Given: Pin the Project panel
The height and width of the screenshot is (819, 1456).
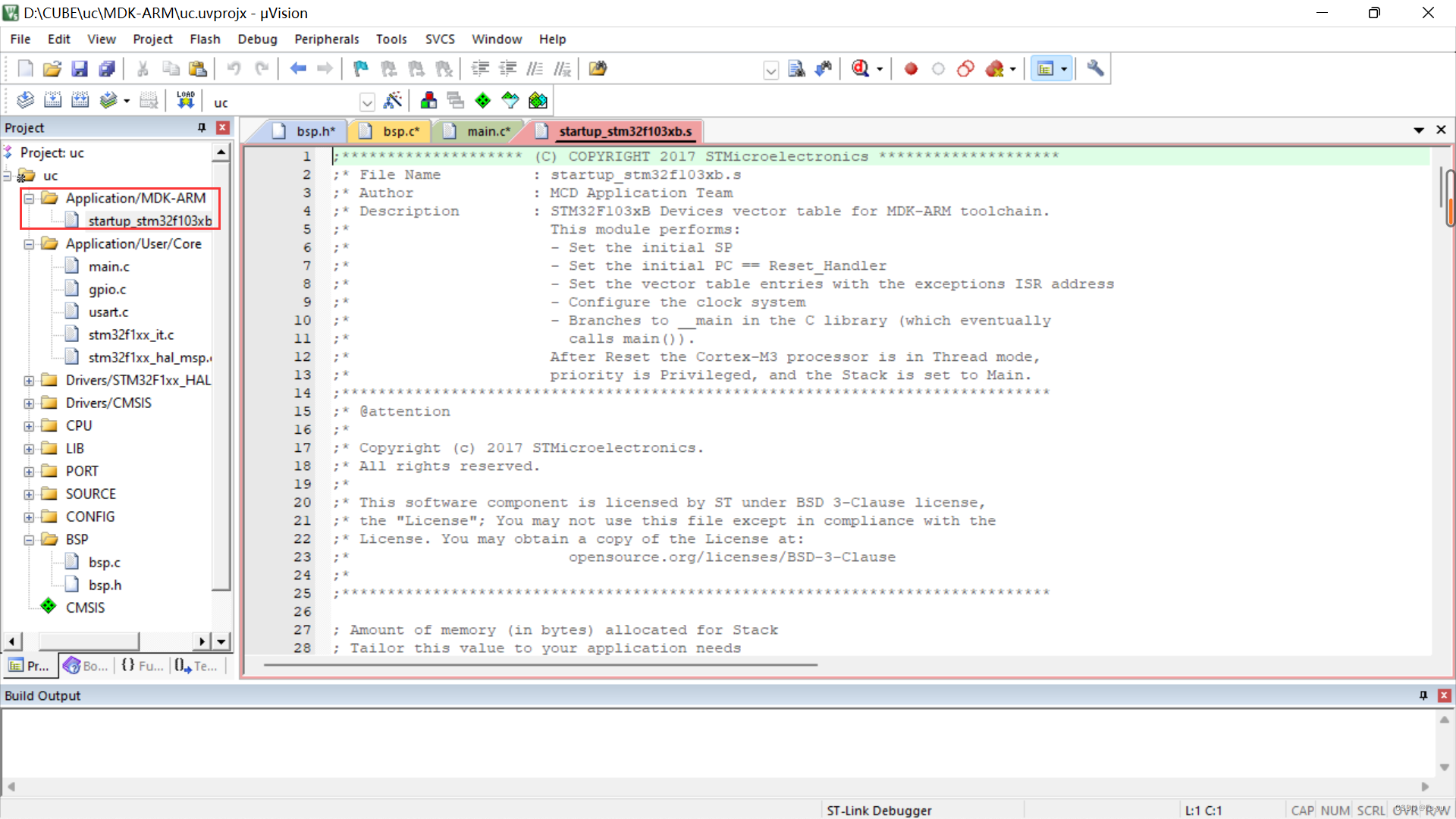Looking at the screenshot, I should click(201, 127).
